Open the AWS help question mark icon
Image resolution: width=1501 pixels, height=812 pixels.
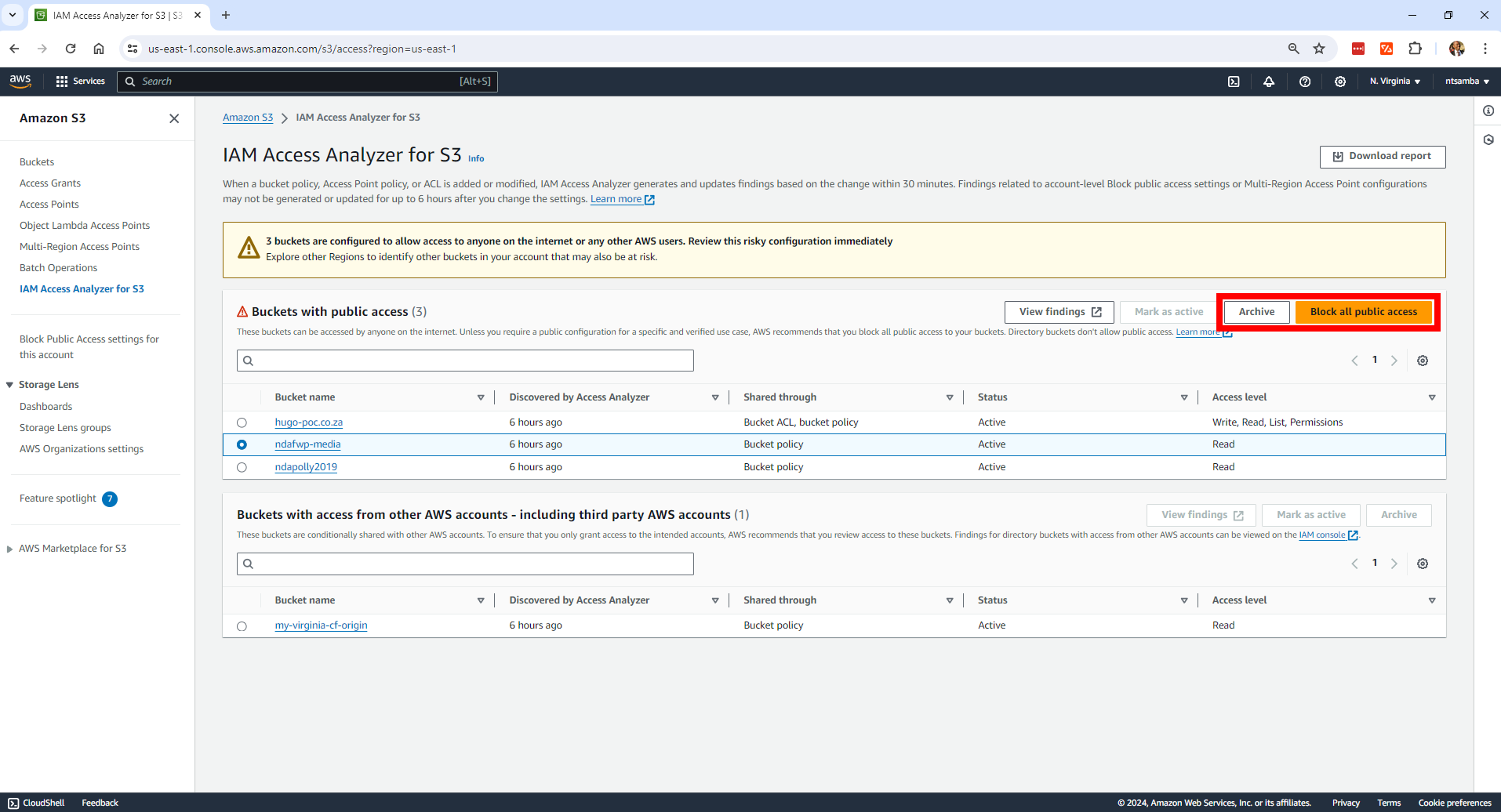click(x=1305, y=81)
